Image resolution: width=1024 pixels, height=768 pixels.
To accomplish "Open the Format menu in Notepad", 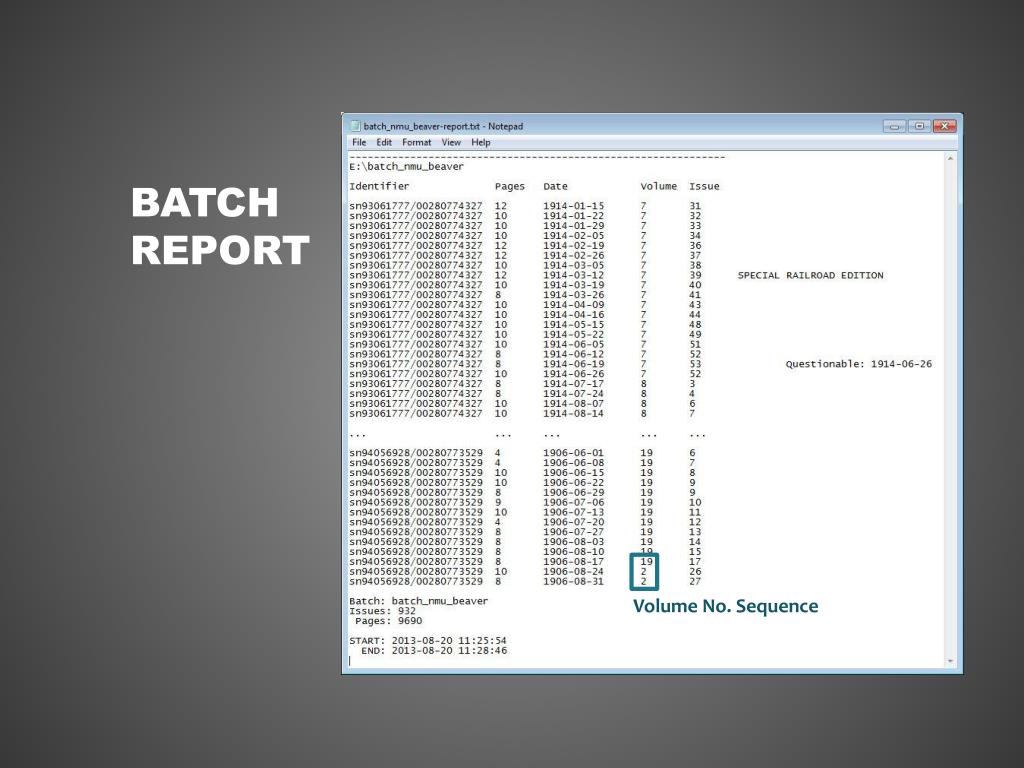I will pos(417,142).
